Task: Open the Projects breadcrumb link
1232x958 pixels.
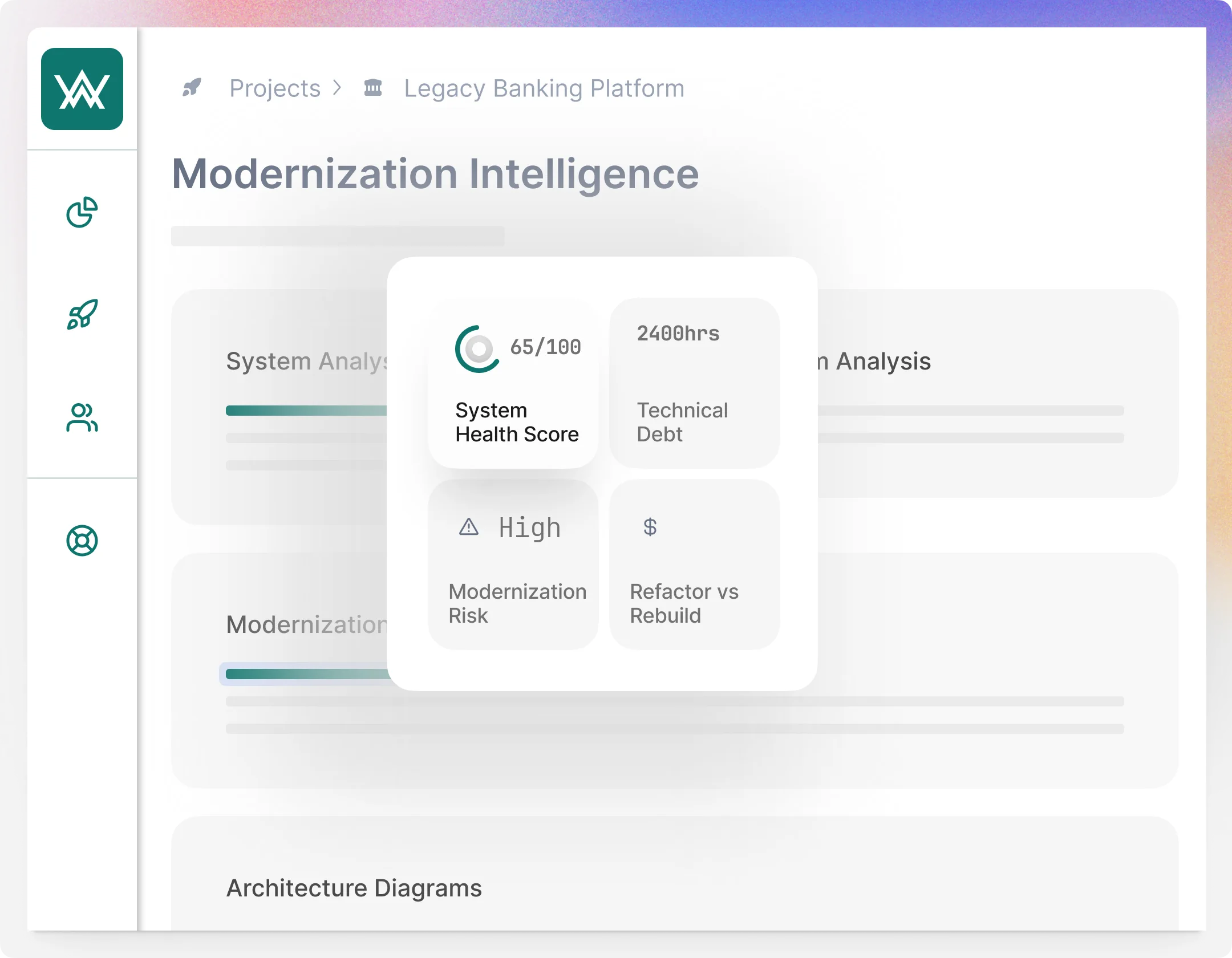Action: click(x=274, y=87)
